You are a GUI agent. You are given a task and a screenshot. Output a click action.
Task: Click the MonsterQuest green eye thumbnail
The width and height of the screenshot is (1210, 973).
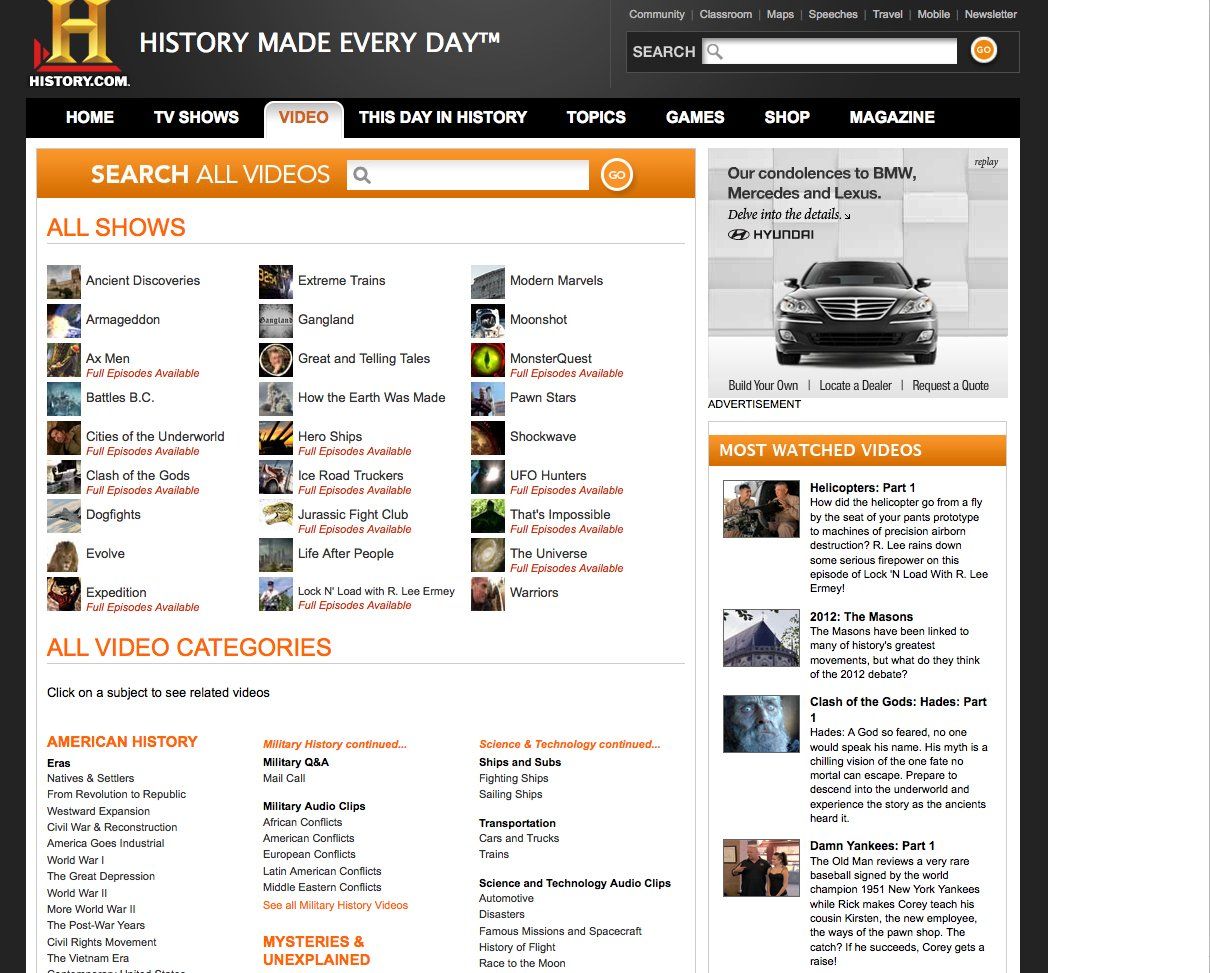click(488, 360)
